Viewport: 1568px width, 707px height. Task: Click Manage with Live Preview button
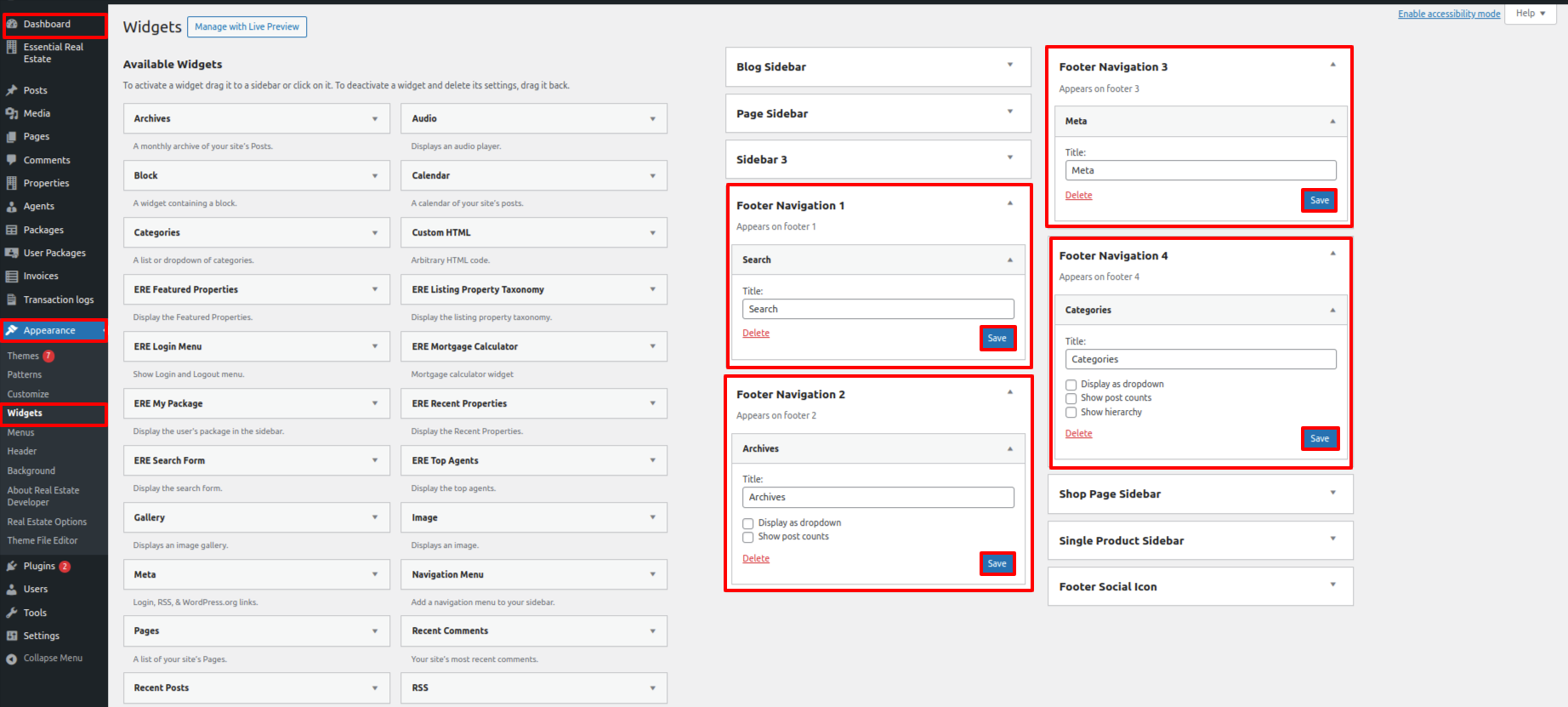(247, 27)
